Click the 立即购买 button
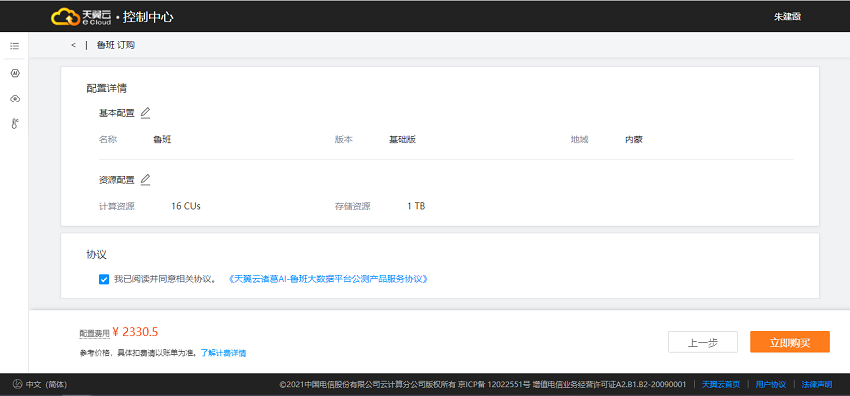The image size is (850, 396). 790,342
